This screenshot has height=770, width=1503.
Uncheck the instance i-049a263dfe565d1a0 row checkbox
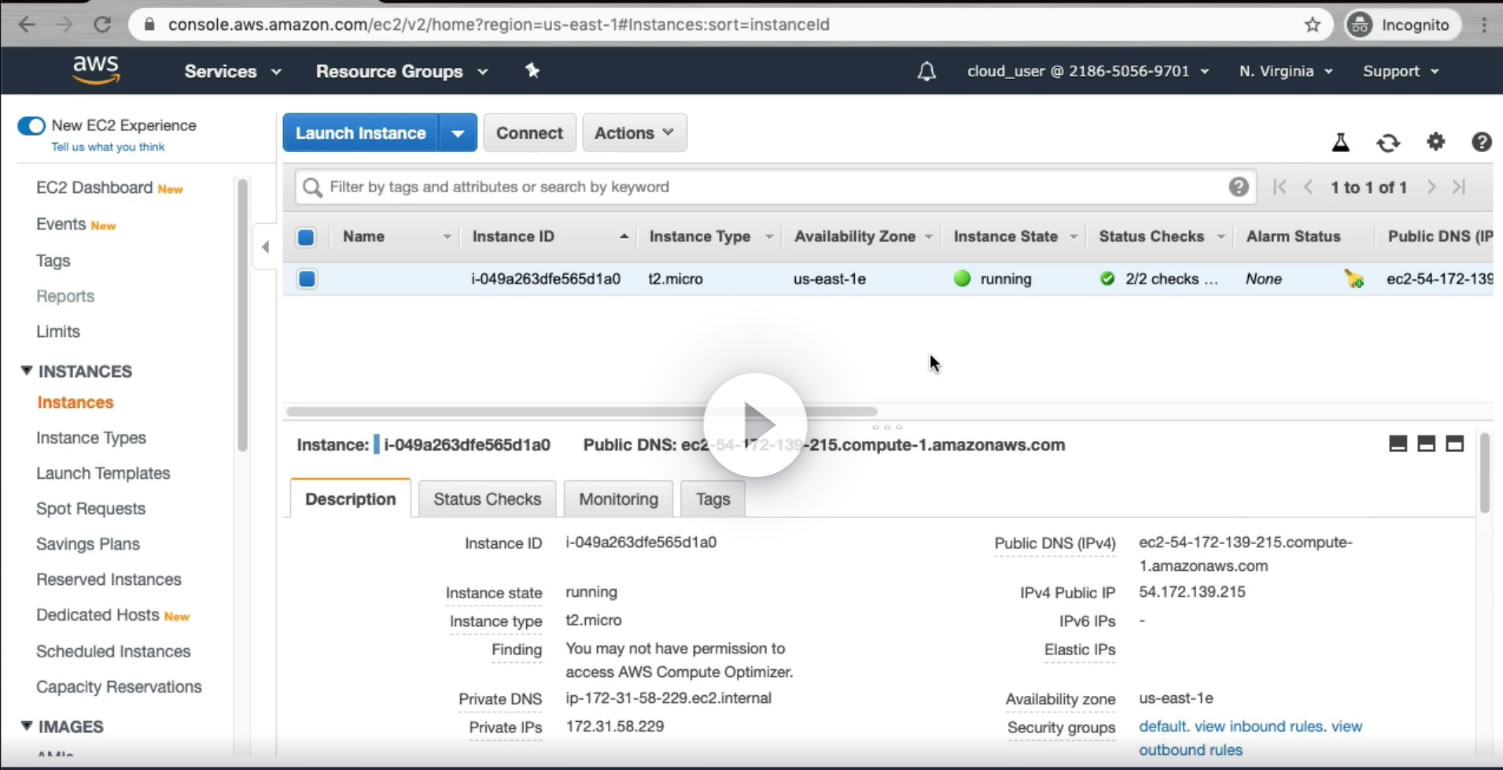307,279
